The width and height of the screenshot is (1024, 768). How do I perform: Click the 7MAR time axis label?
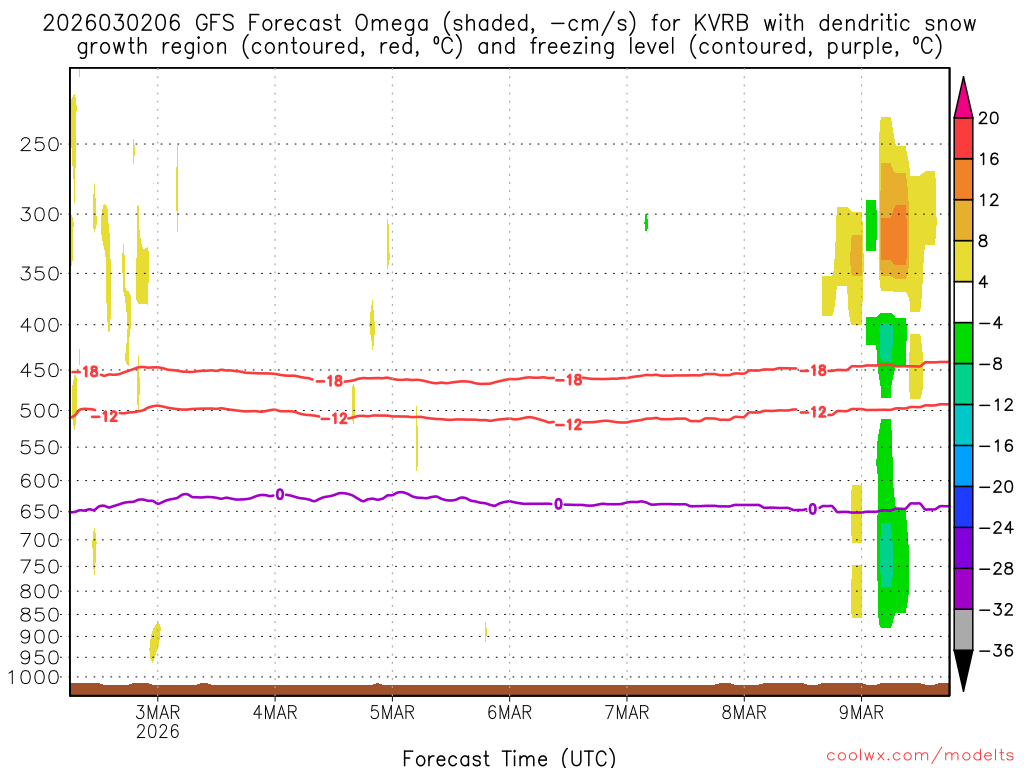click(x=627, y=712)
